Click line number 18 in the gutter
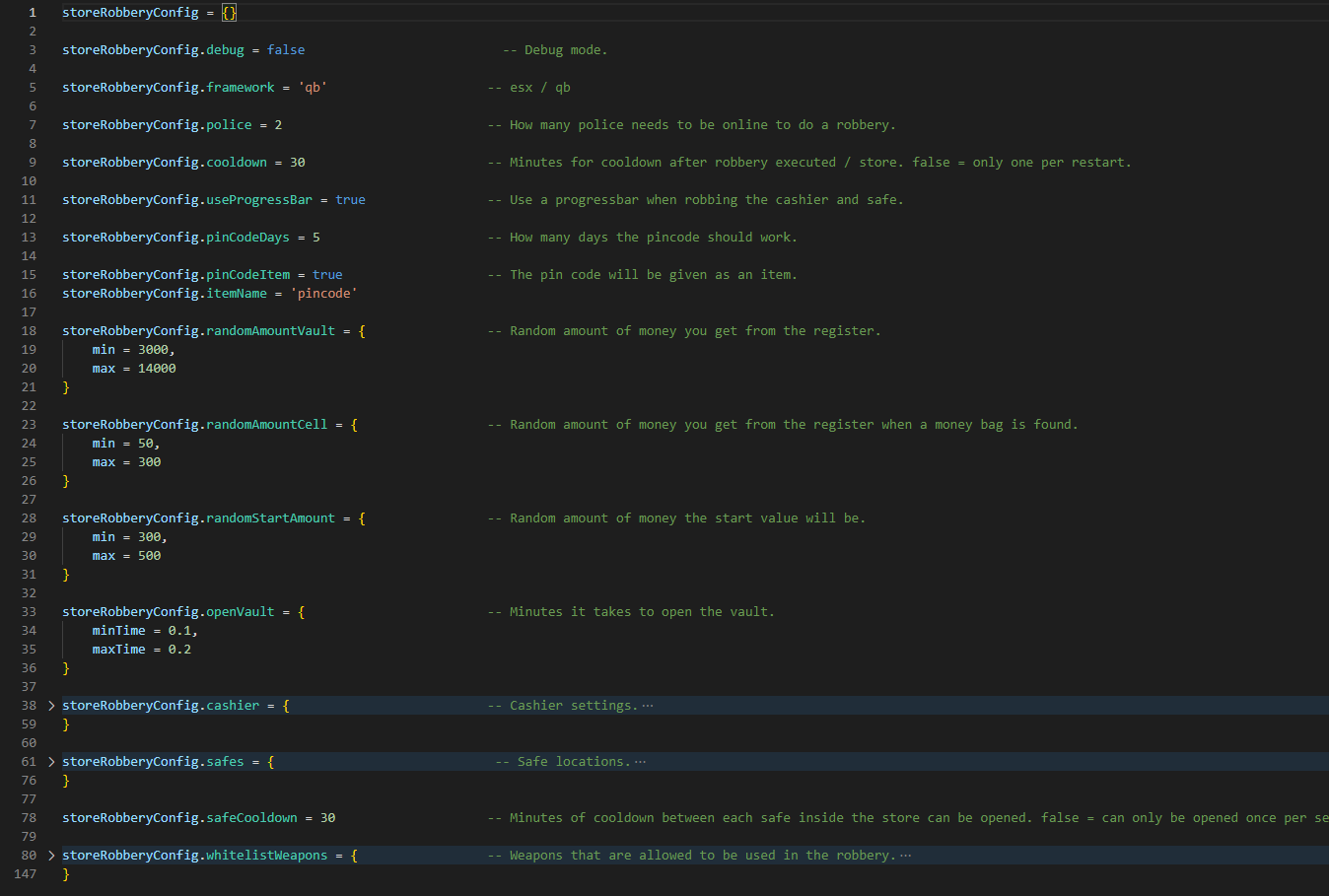 pos(29,331)
